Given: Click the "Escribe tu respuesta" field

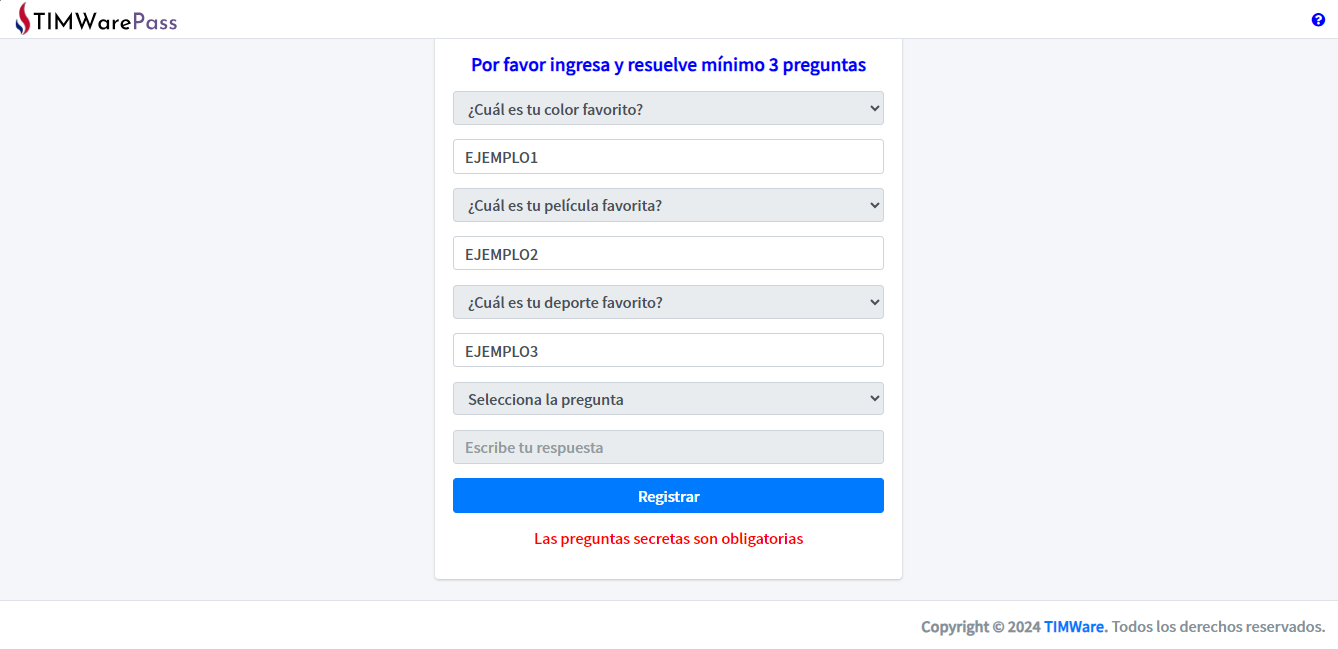Looking at the screenshot, I should click(x=668, y=446).
